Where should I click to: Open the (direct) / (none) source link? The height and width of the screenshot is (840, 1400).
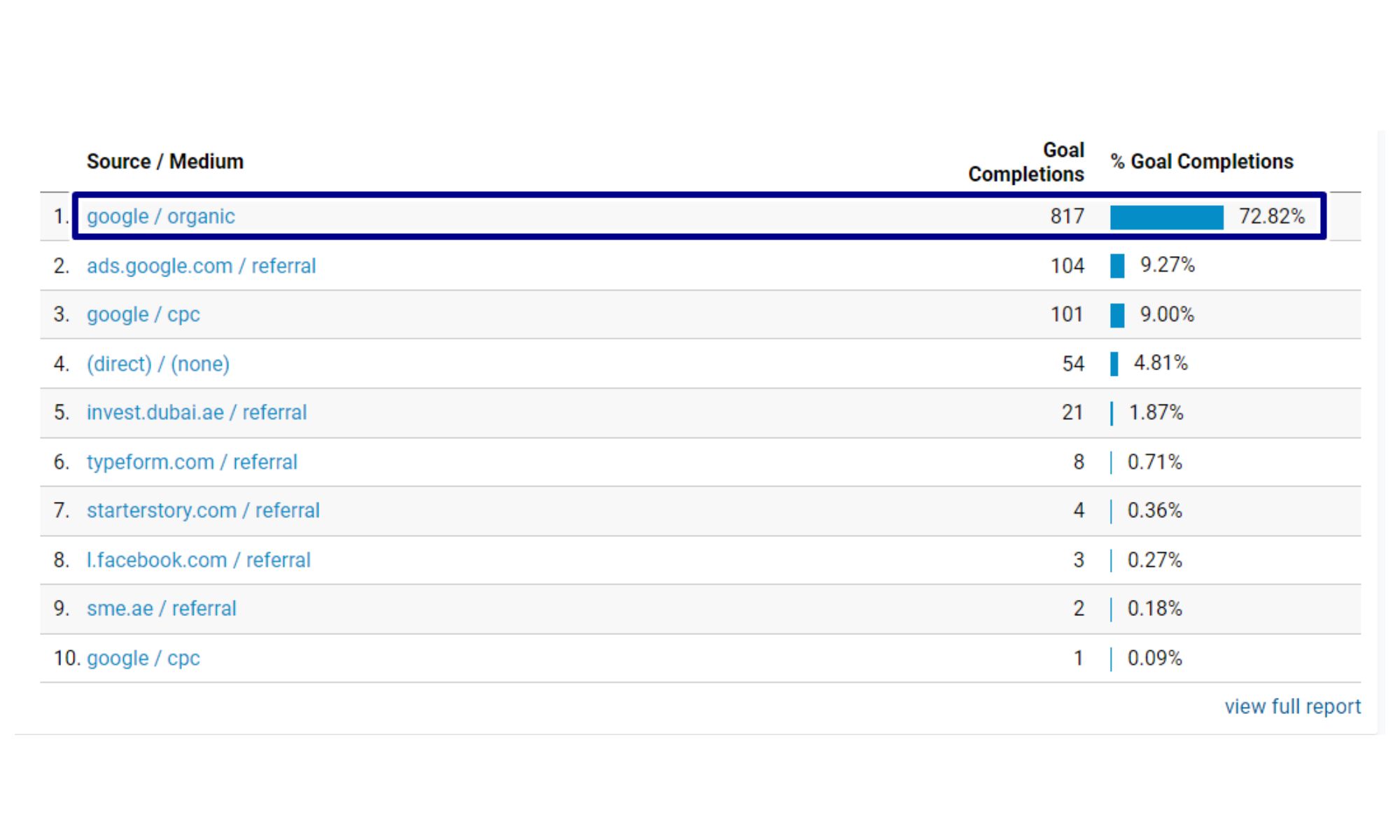point(157,364)
